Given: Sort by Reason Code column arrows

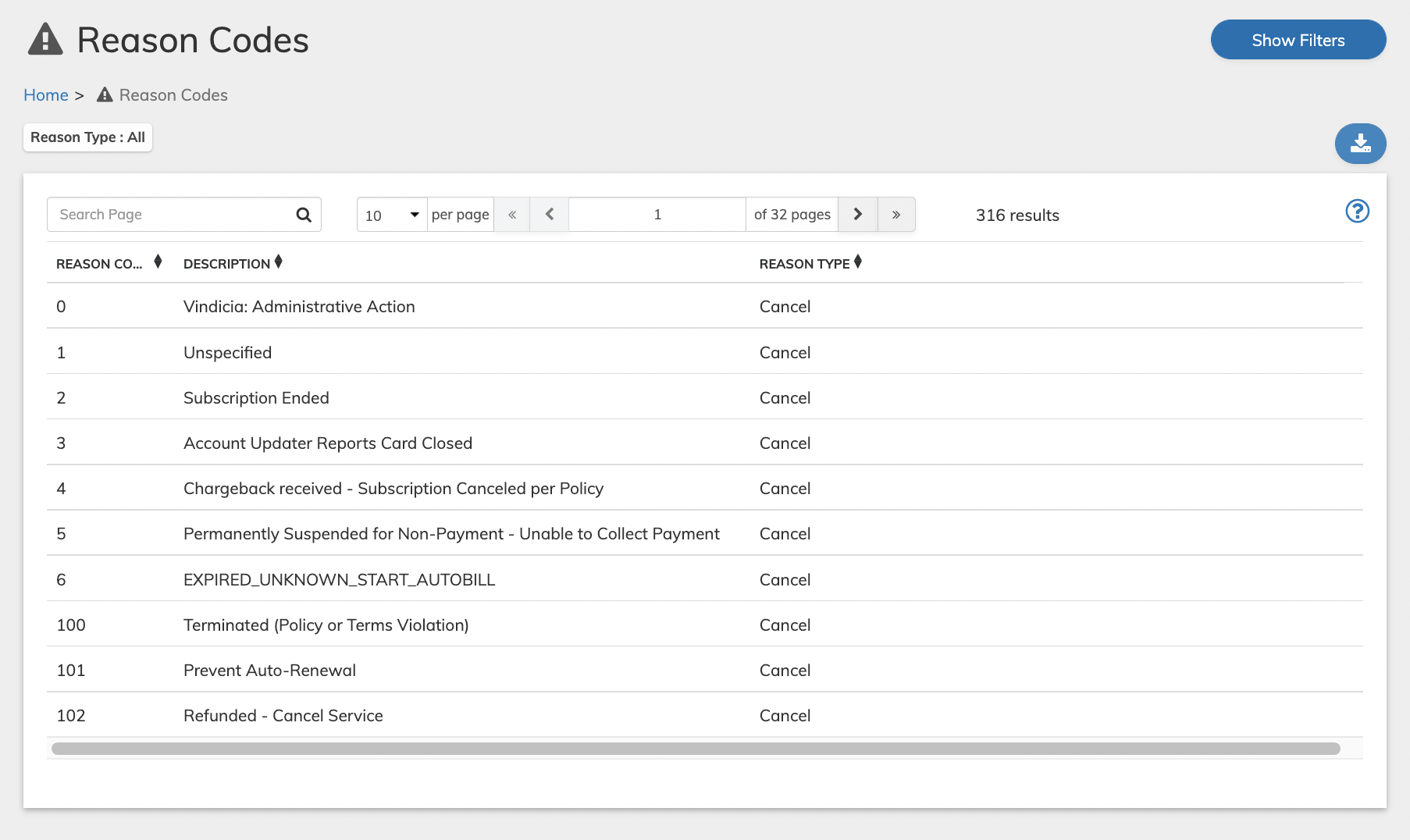Looking at the screenshot, I should tap(158, 262).
